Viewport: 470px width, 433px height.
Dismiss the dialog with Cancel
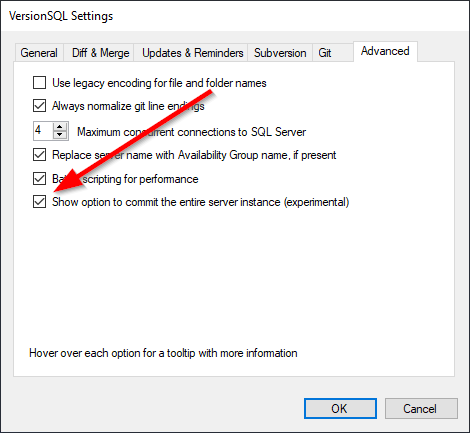pyautogui.click(x=421, y=408)
